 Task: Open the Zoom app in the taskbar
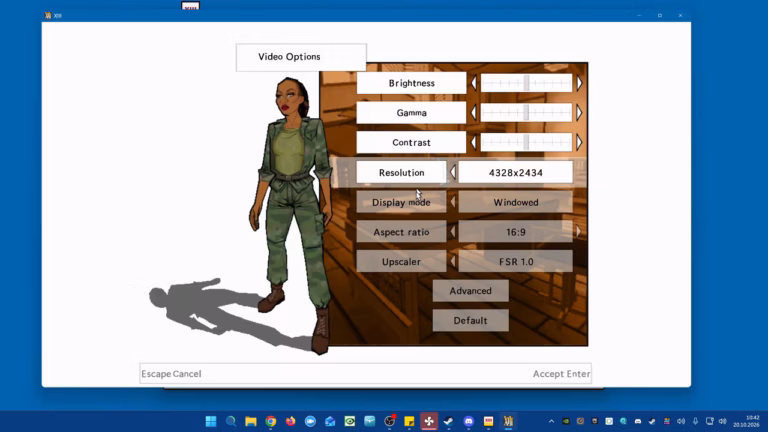310,421
